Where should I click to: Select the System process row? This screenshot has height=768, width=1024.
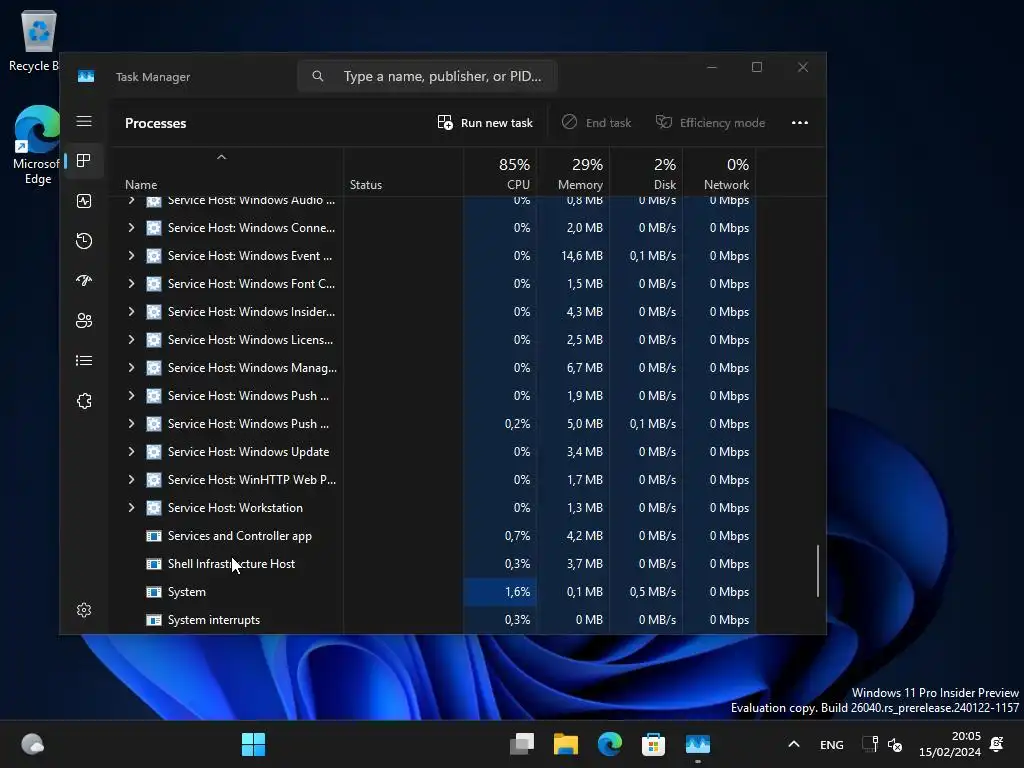click(x=433, y=592)
